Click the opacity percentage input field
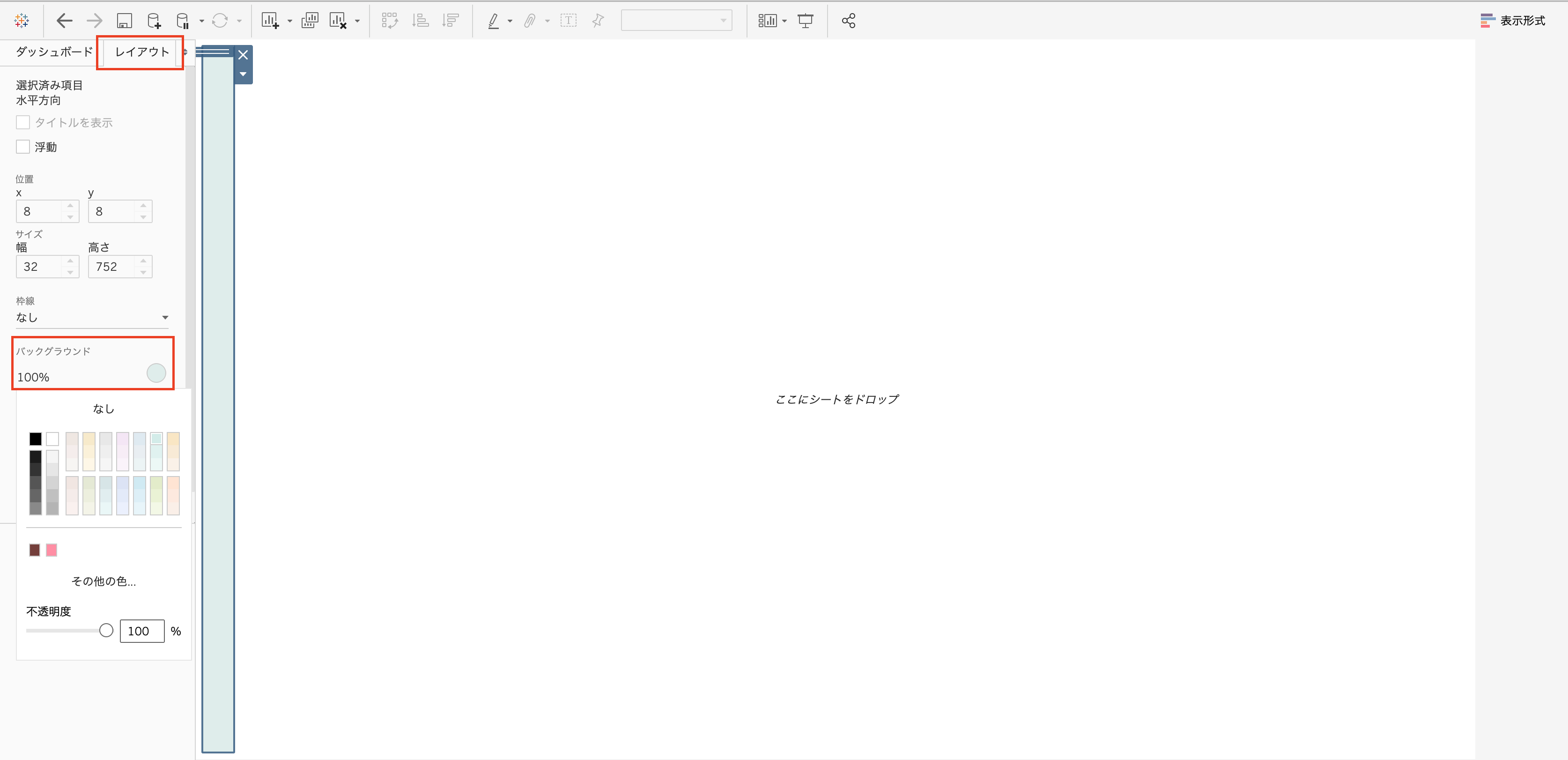This screenshot has width=1568, height=760. (x=142, y=631)
